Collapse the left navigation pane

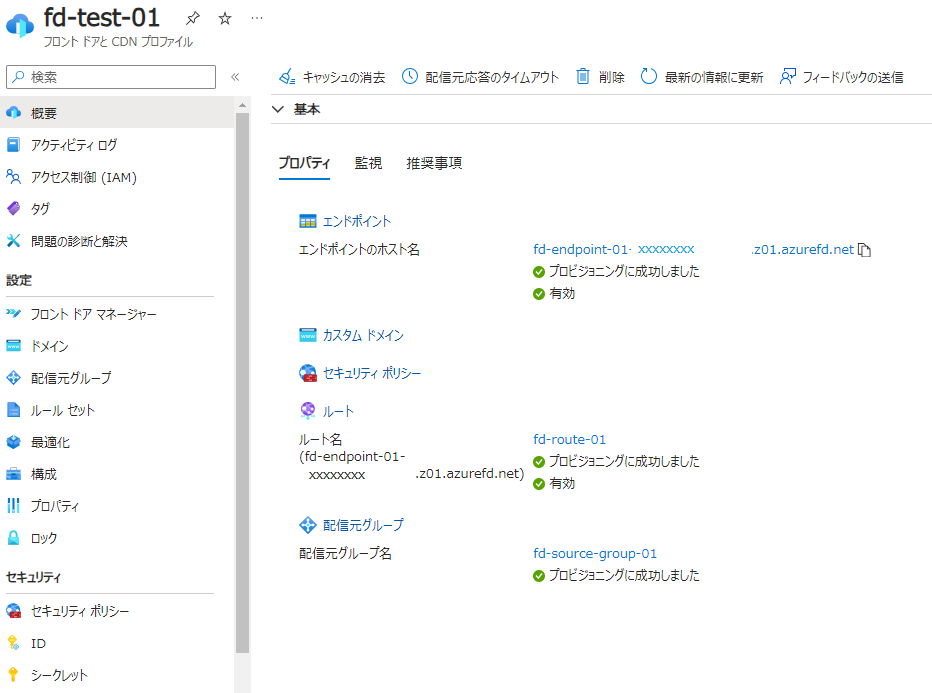235,77
